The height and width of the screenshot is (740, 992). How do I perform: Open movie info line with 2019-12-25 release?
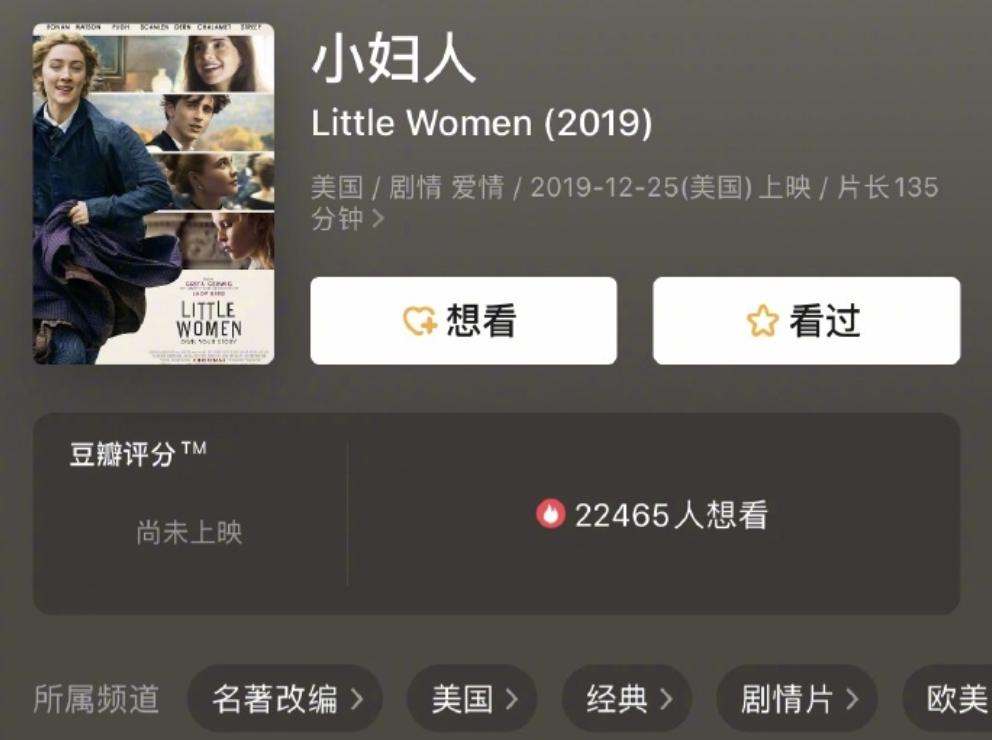click(624, 203)
